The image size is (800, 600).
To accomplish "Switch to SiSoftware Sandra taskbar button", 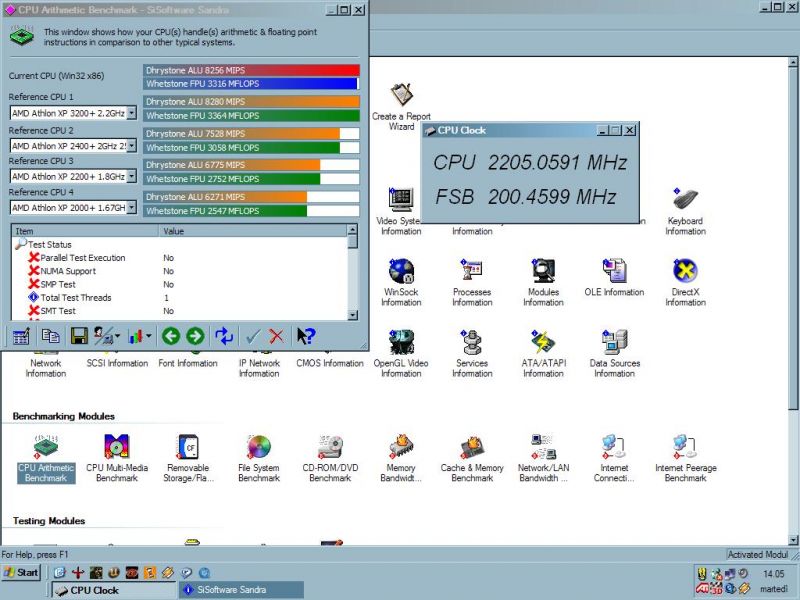I will 241,590.
